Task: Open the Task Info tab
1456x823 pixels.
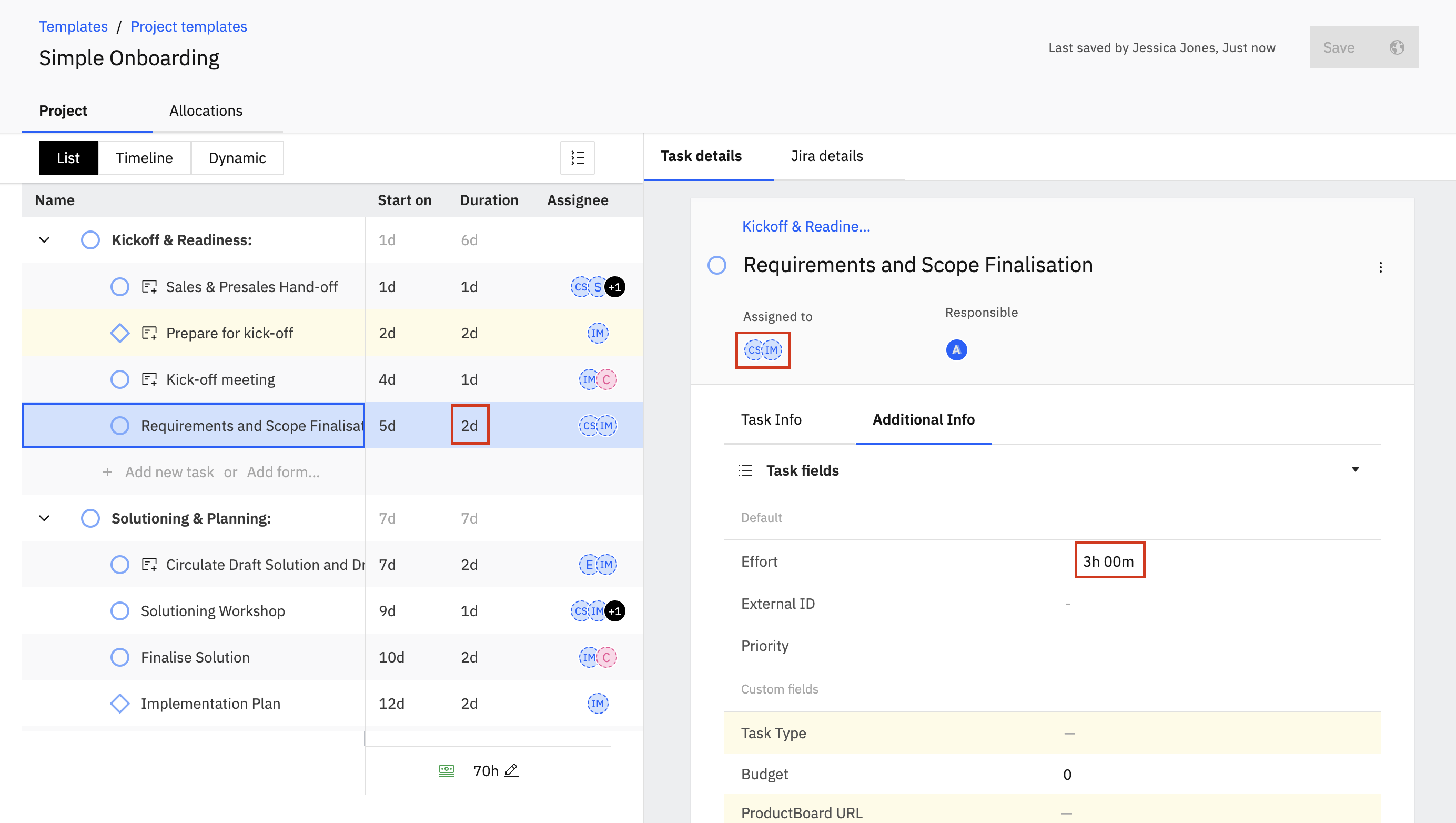Action: pos(771,419)
